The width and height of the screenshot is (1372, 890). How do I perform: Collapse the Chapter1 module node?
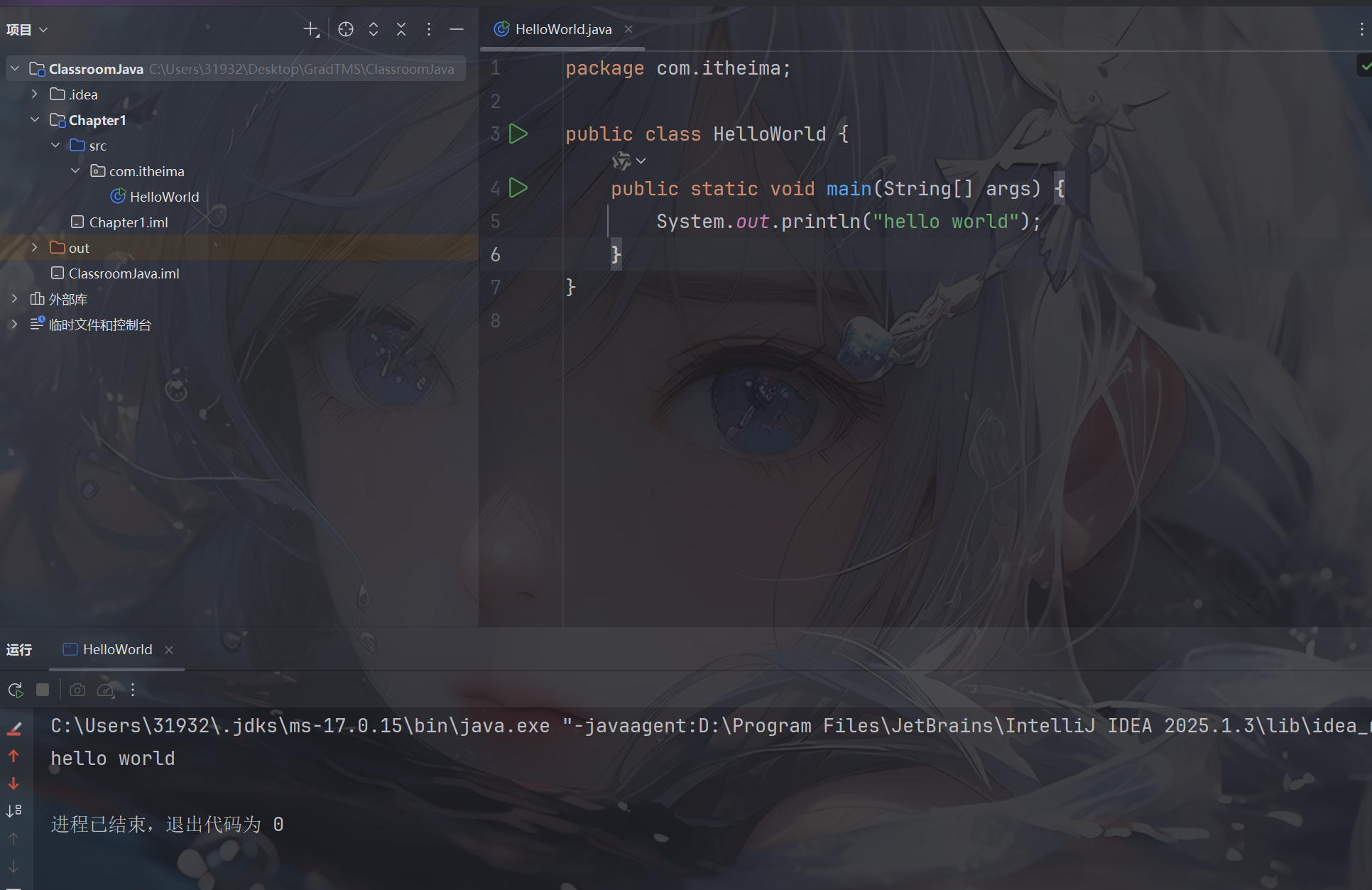coord(34,119)
